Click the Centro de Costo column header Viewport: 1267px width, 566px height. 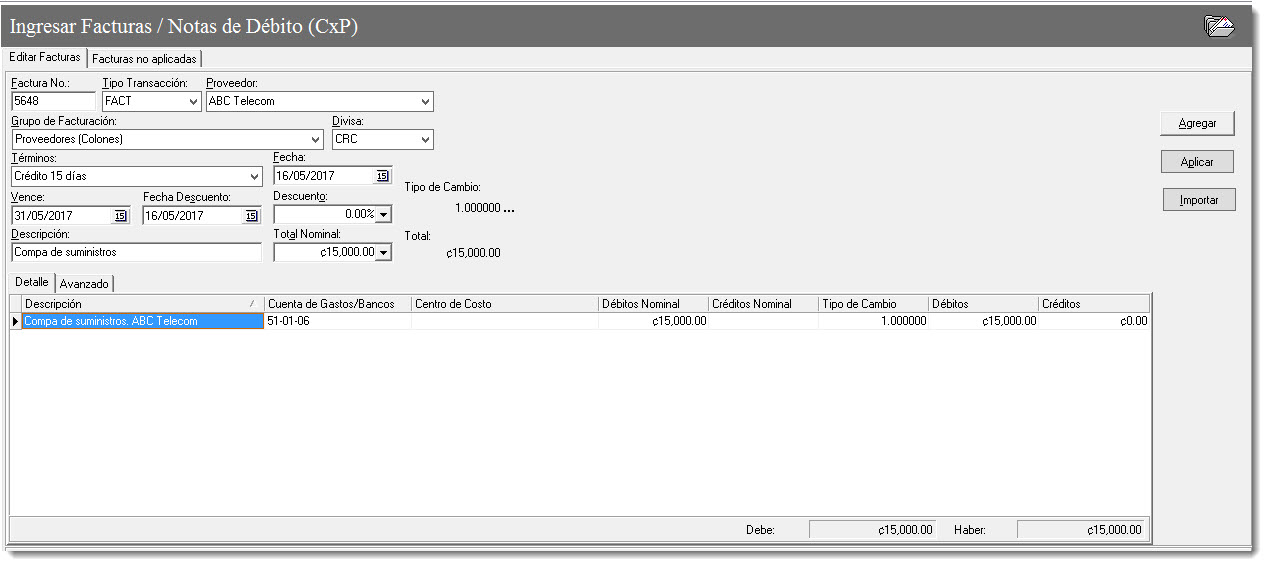(x=504, y=304)
